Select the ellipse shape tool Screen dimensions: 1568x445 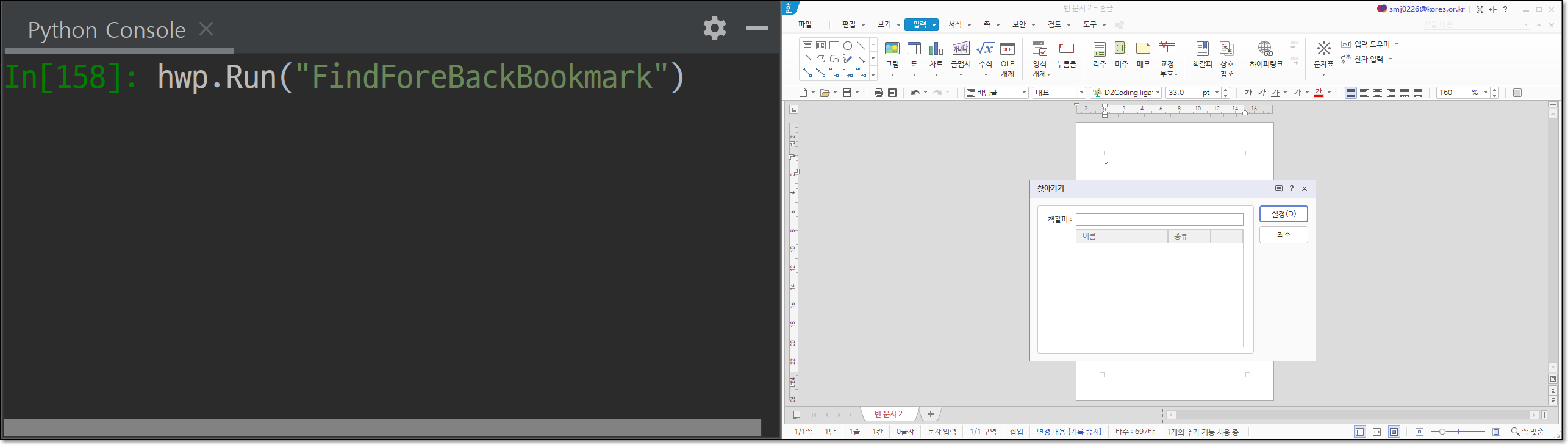coord(848,46)
